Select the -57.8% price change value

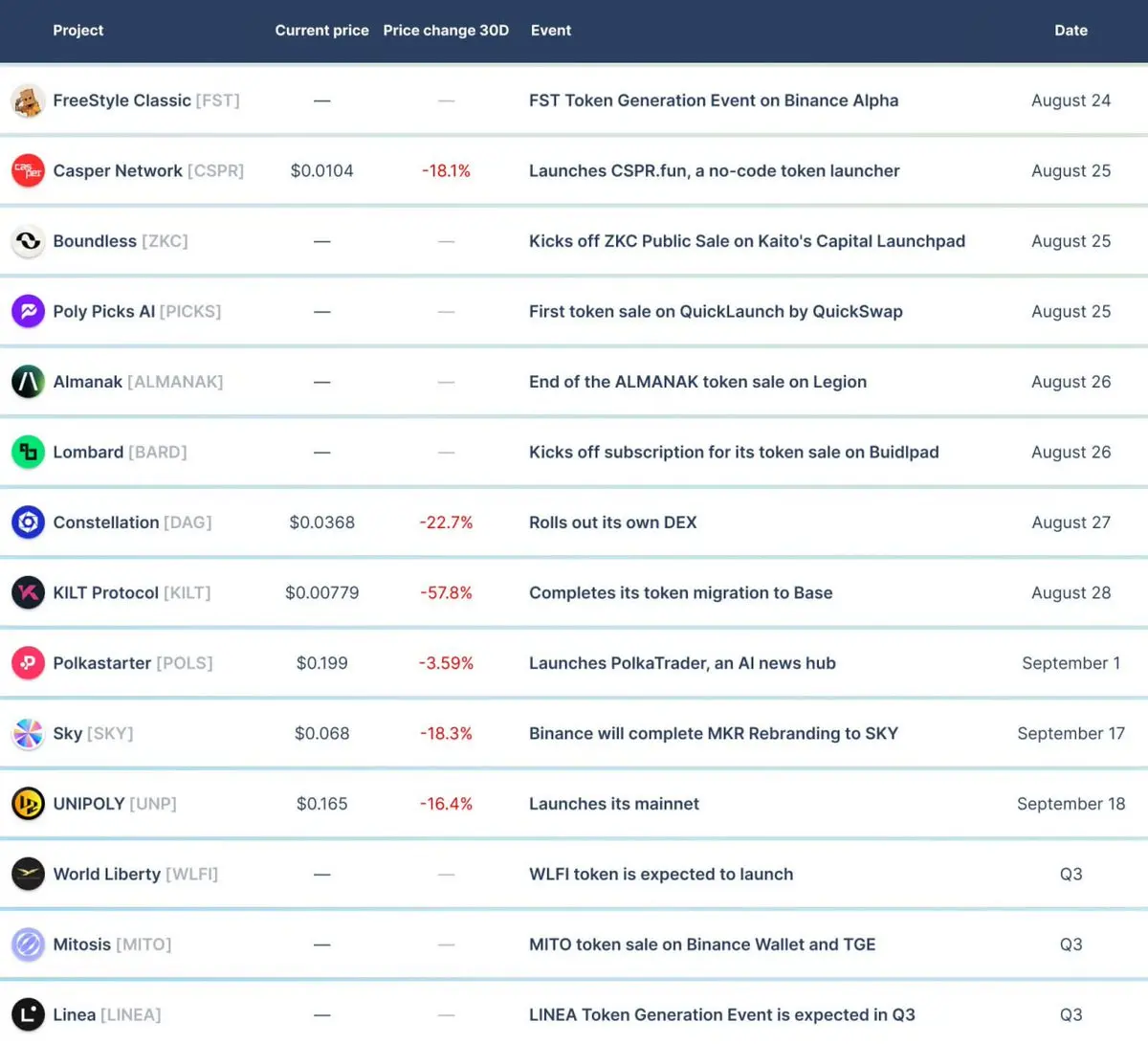[446, 592]
